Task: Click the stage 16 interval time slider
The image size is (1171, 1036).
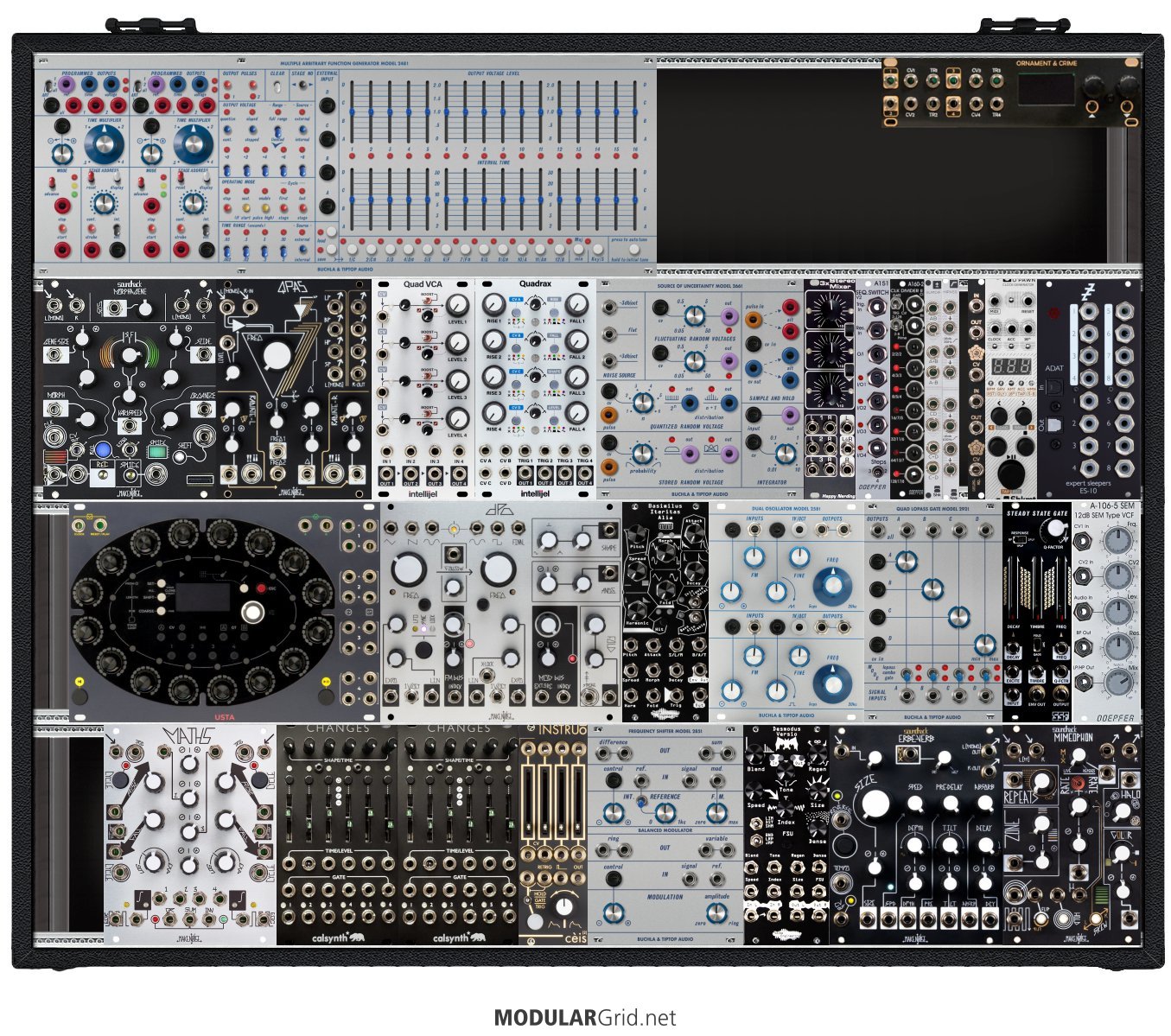Action: pyautogui.click(x=635, y=200)
